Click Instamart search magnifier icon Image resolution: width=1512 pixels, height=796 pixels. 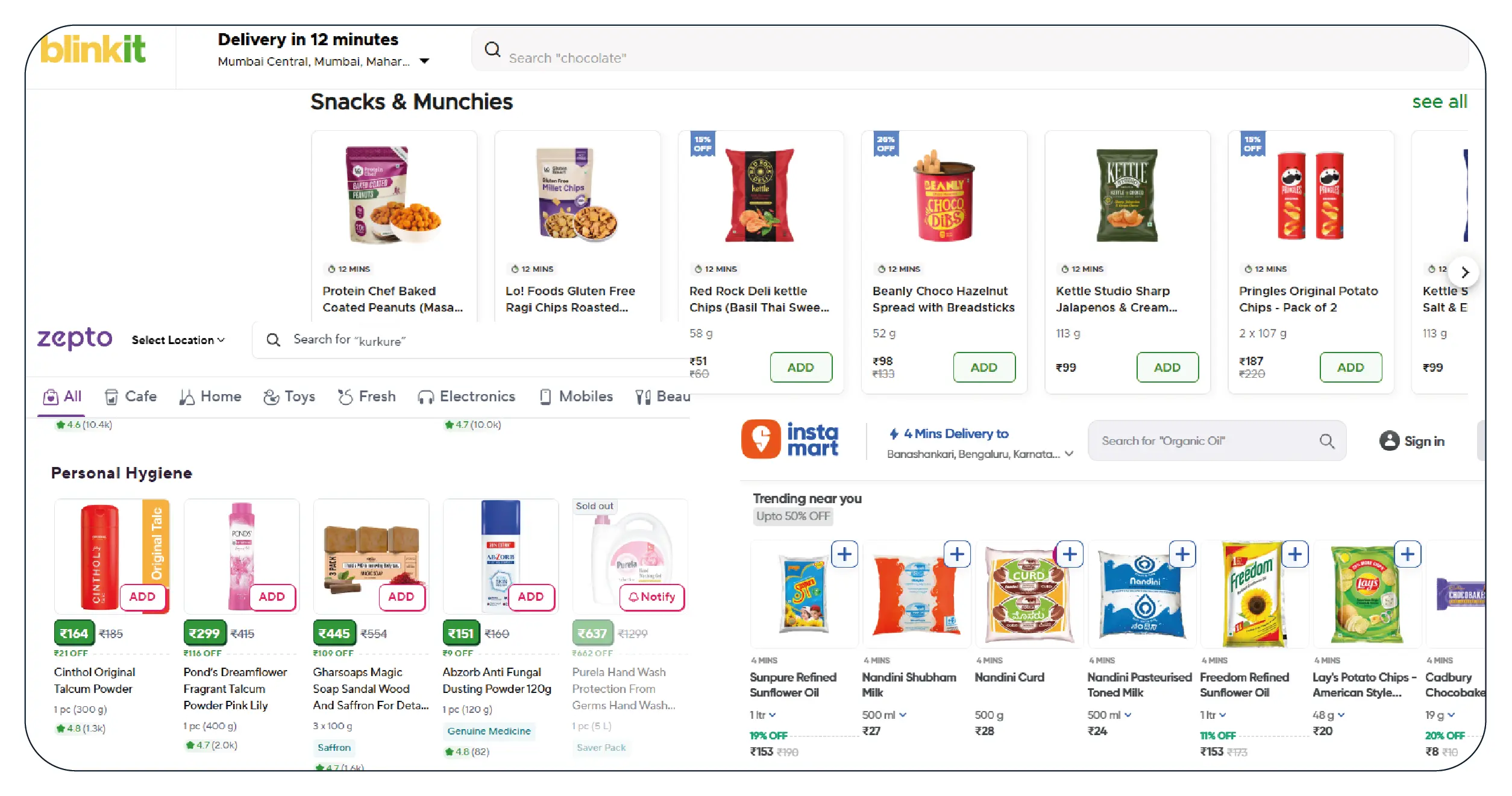(1326, 441)
